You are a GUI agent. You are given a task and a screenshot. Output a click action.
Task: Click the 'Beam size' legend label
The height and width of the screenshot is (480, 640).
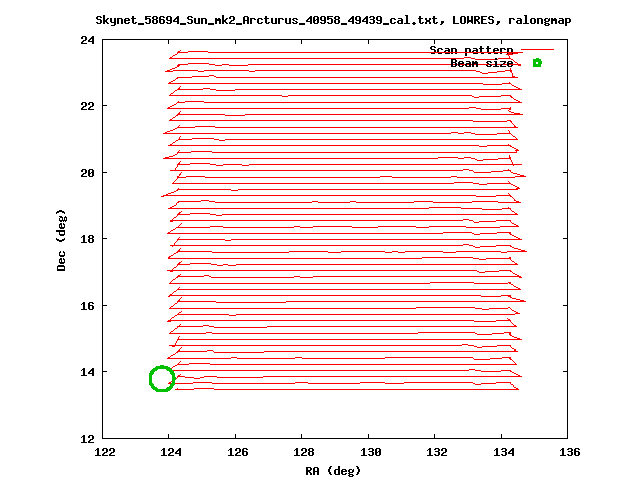482,63
